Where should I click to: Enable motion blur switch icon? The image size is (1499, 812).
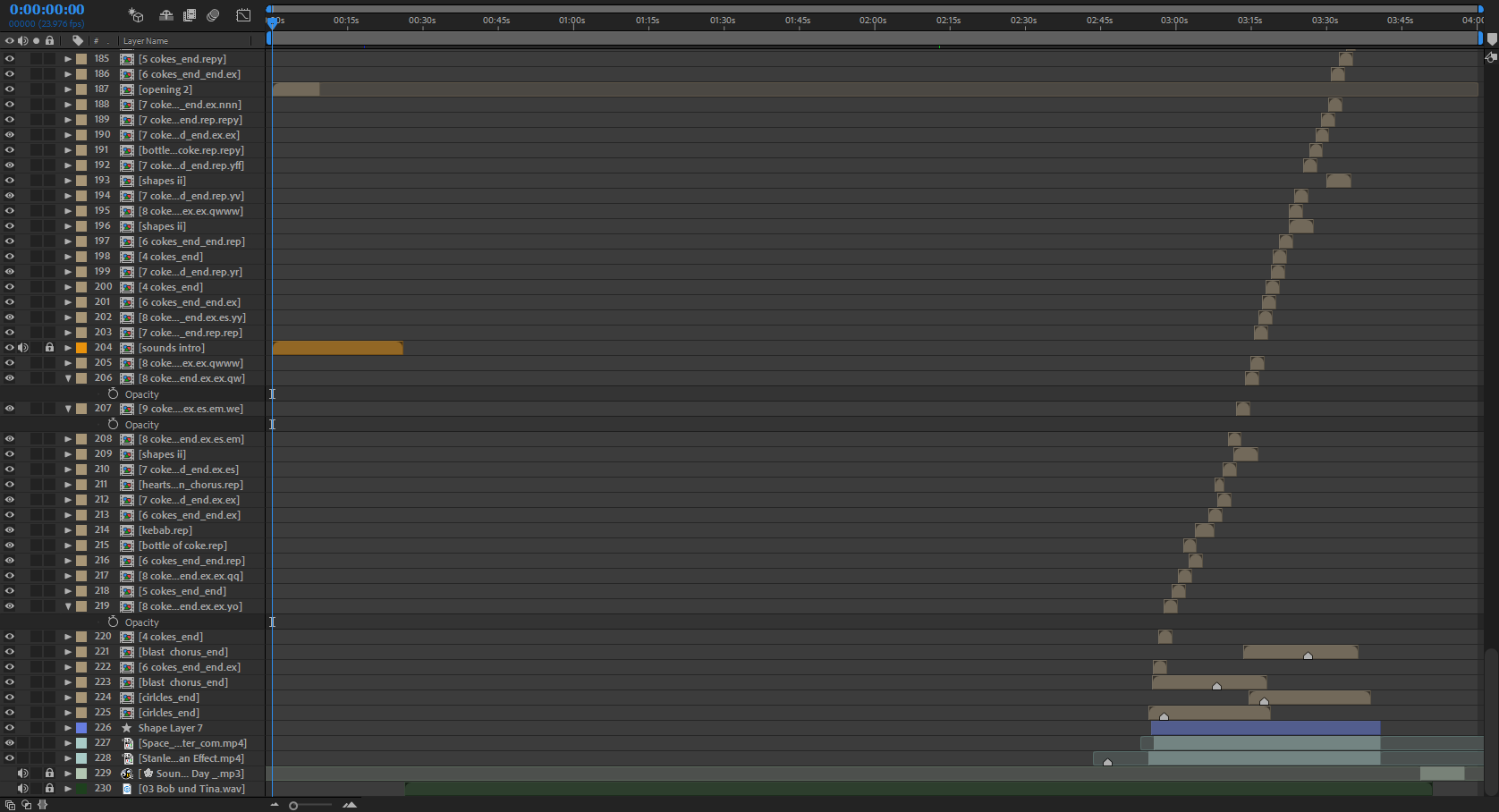(213, 15)
